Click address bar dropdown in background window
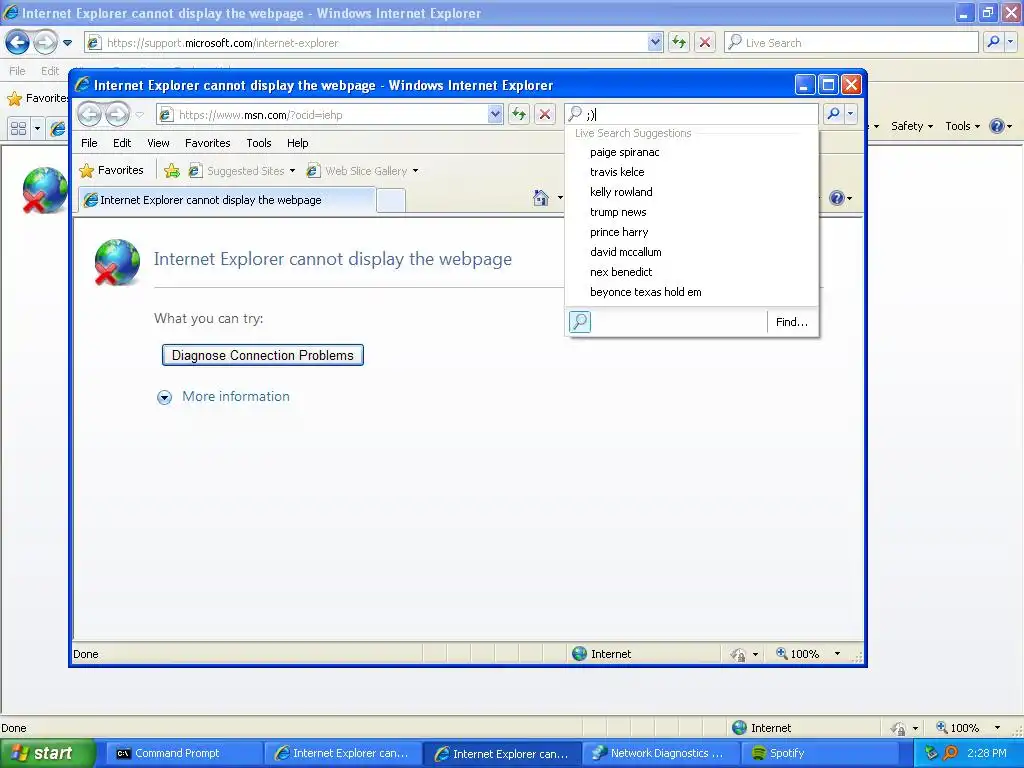 coord(655,43)
